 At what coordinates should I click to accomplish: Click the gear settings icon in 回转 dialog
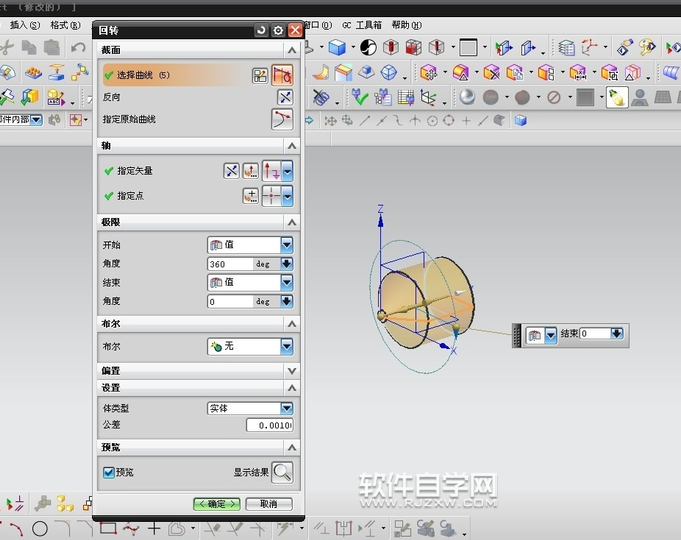(x=278, y=31)
